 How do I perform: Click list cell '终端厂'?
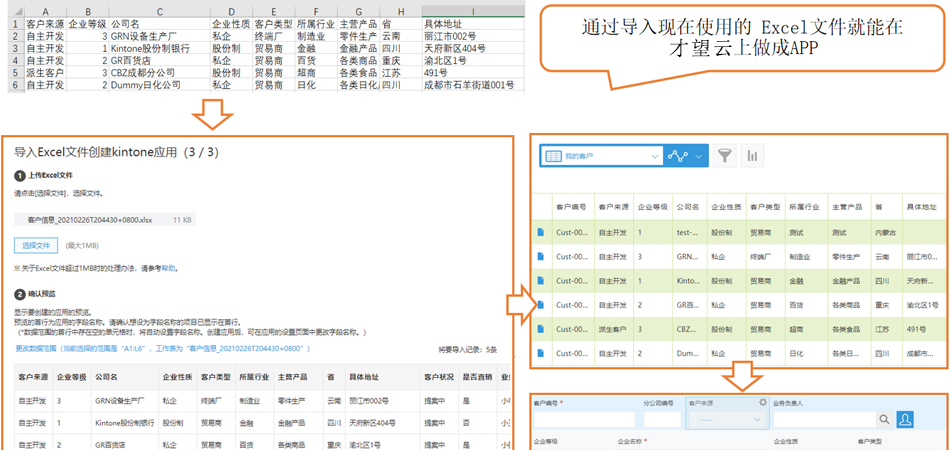(x=761, y=256)
